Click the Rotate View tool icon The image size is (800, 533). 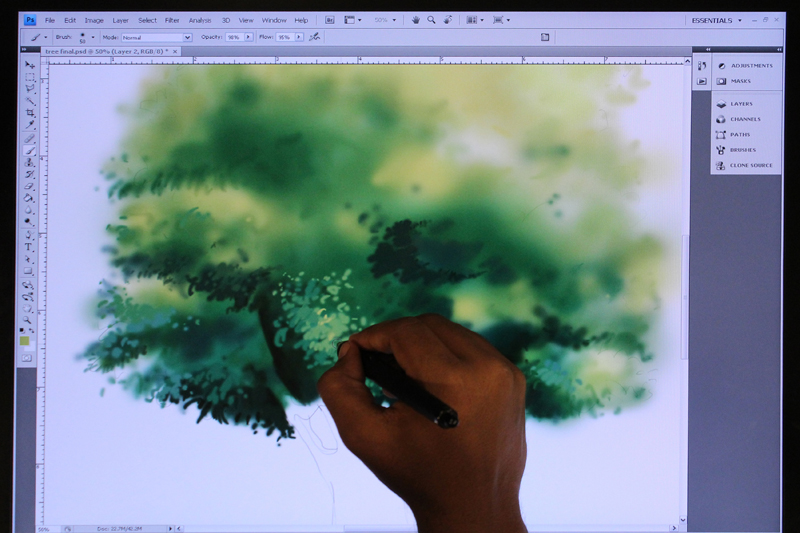point(448,20)
